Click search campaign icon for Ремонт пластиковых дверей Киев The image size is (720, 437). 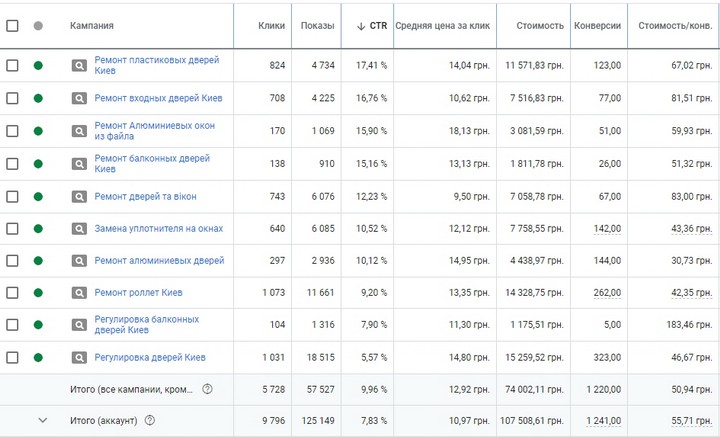(79, 66)
